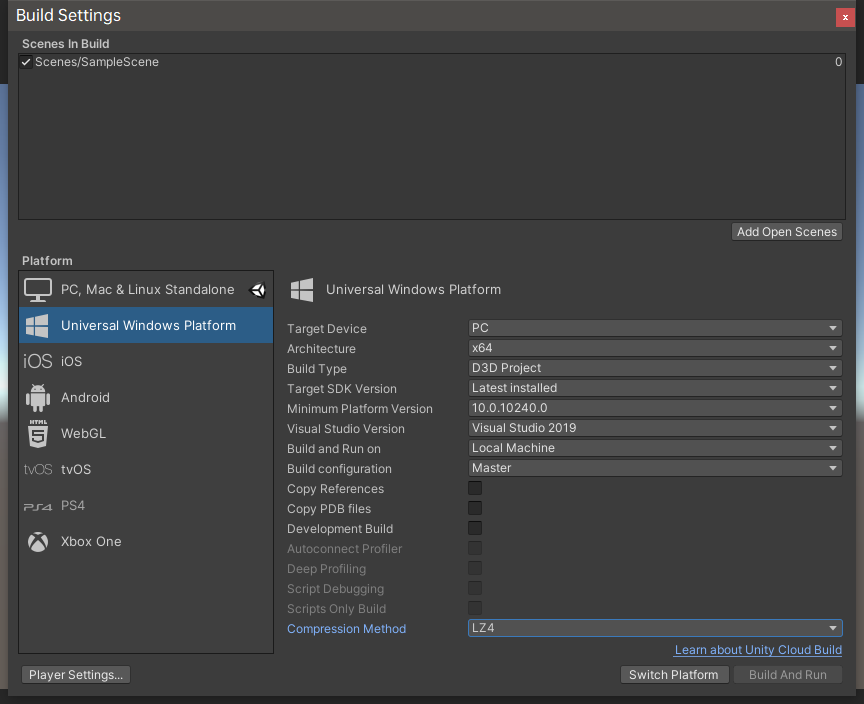Image resolution: width=864 pixels, height=704 pixels.
Task: Select PC, Mac & Linux Standalone platform
Action: pos(146,290)
